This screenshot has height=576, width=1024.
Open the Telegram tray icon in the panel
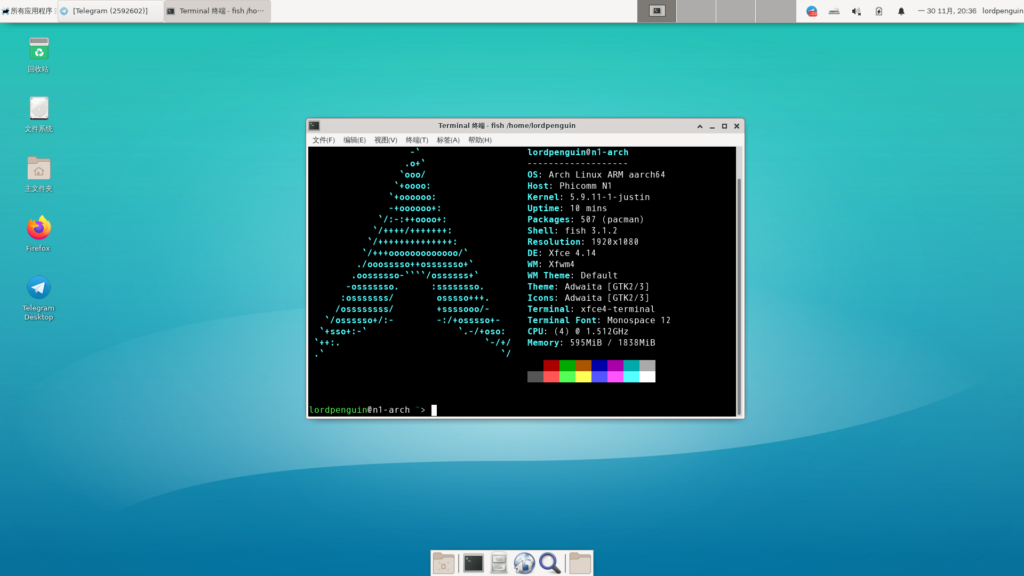(x=812, y=11)
